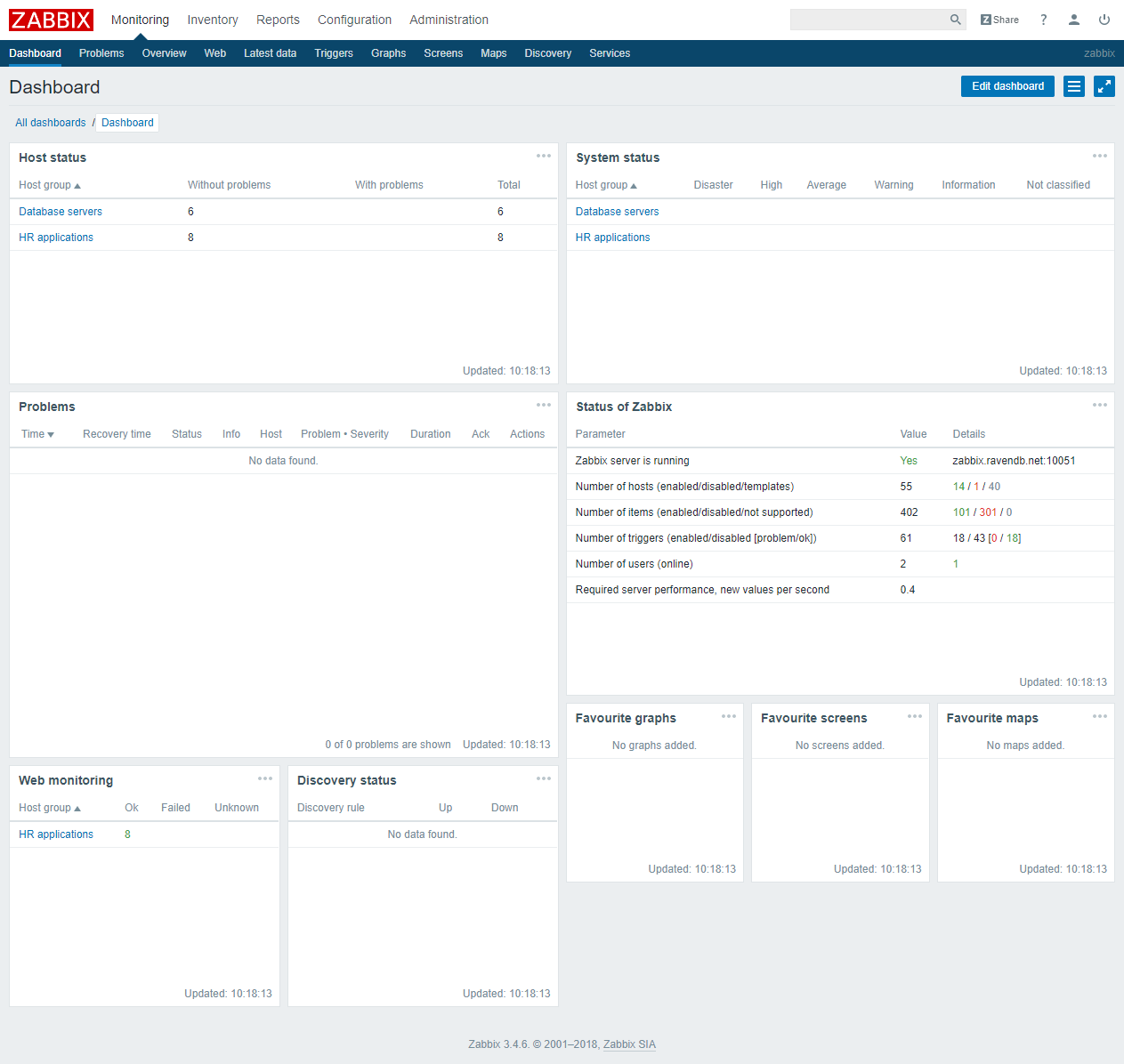
Task: Open the Graphs submenu tab
Action: point(389,53)
